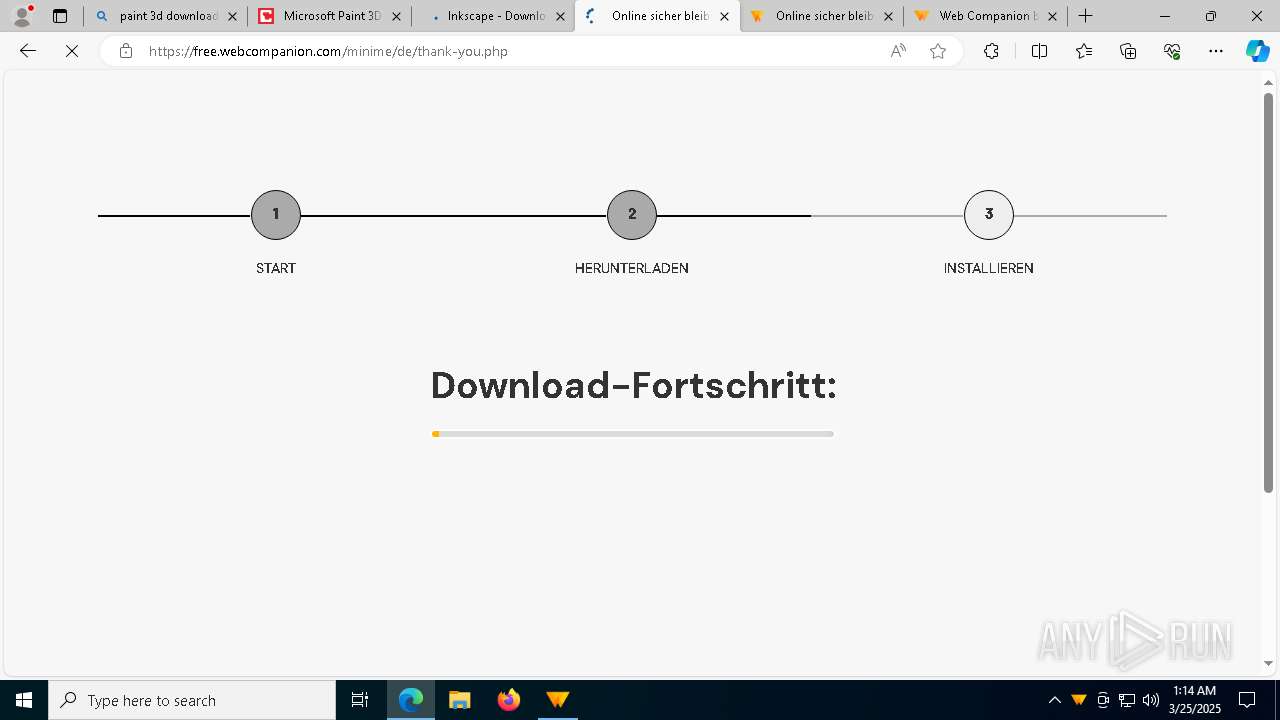Click the START step label
The width and height of the screenshot is (1280, 720).
(276, 268)
